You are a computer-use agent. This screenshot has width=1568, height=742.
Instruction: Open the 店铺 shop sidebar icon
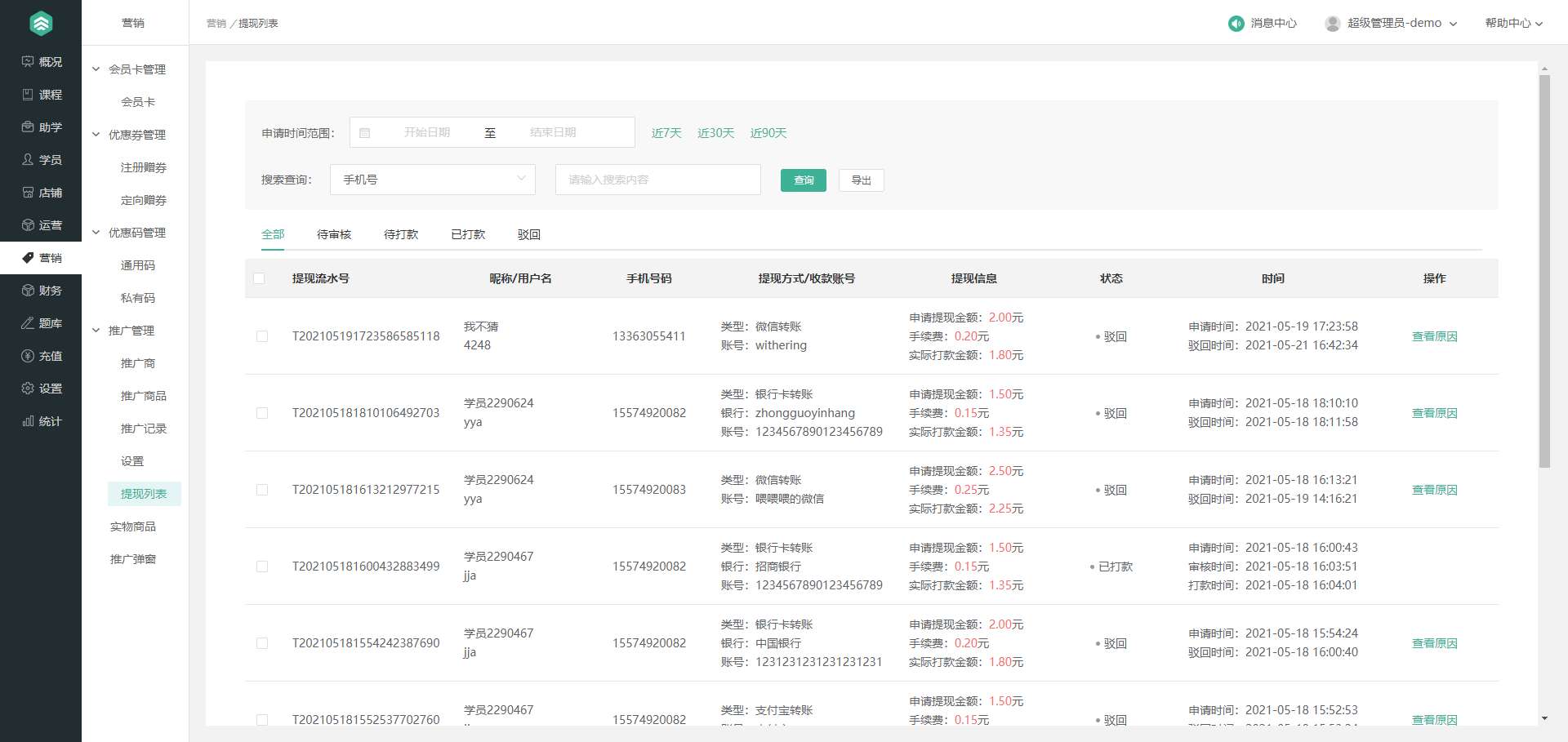click(x=28, y=193)
